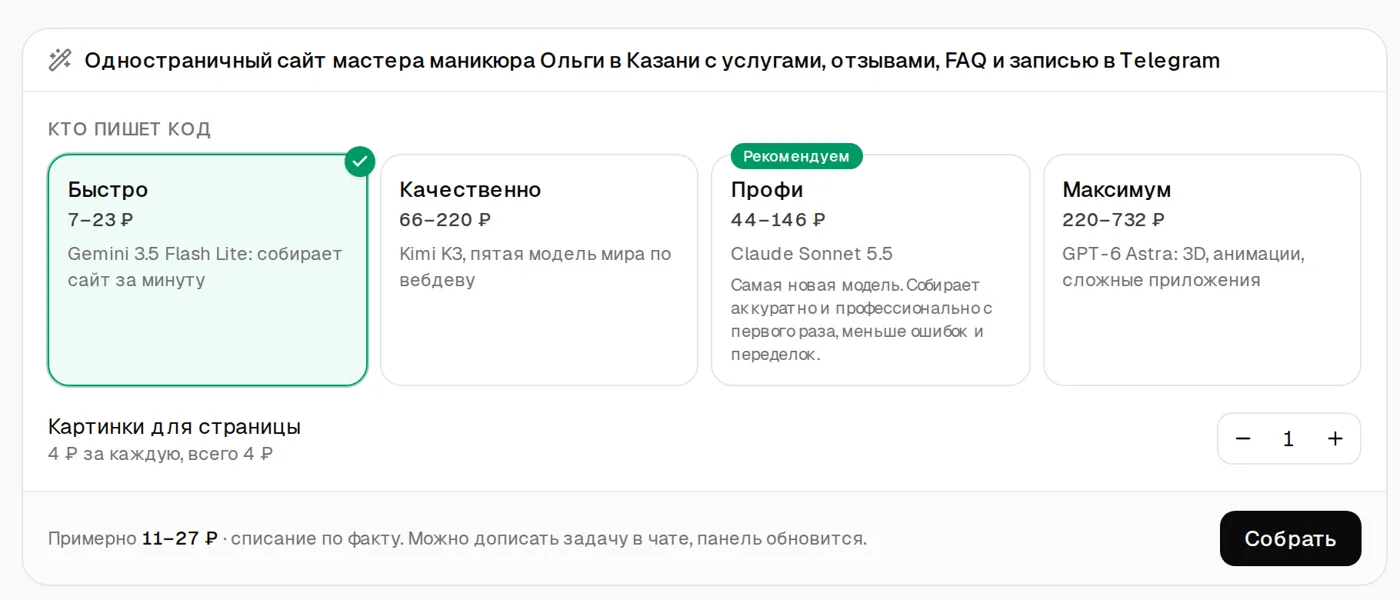Click the picture count value 1
Screen dimensions: 1400x600
tap(1289, 439)
